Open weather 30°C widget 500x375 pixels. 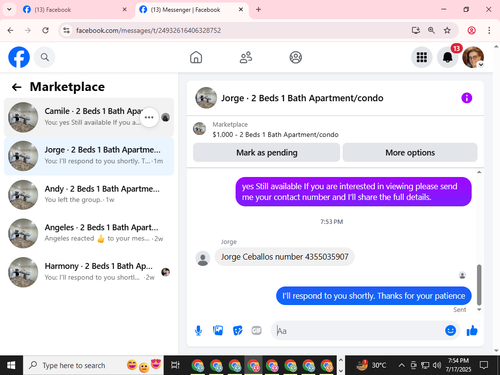click(371, 365)
